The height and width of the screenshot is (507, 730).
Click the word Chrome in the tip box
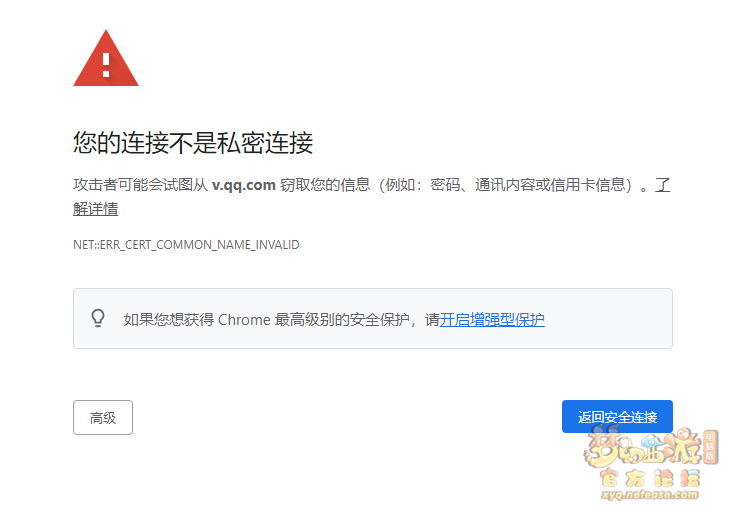point(244,319)
